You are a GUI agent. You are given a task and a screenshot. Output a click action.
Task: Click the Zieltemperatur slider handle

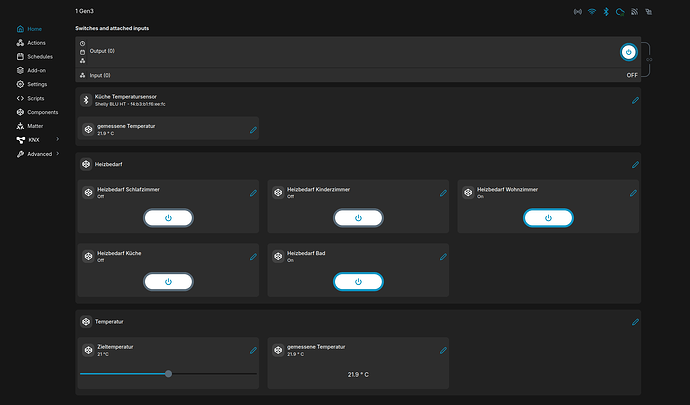168,374
